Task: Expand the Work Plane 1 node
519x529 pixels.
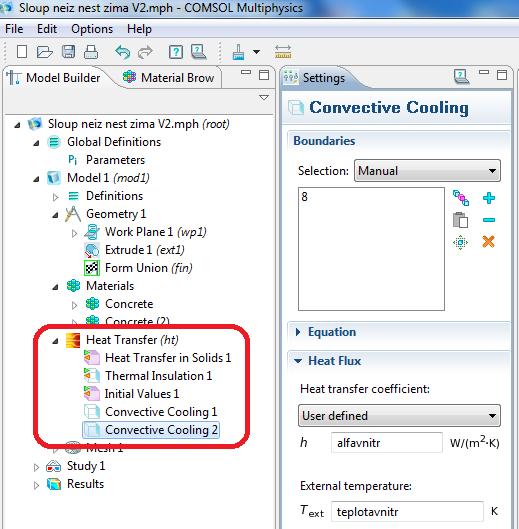Action: pos(75,233)
